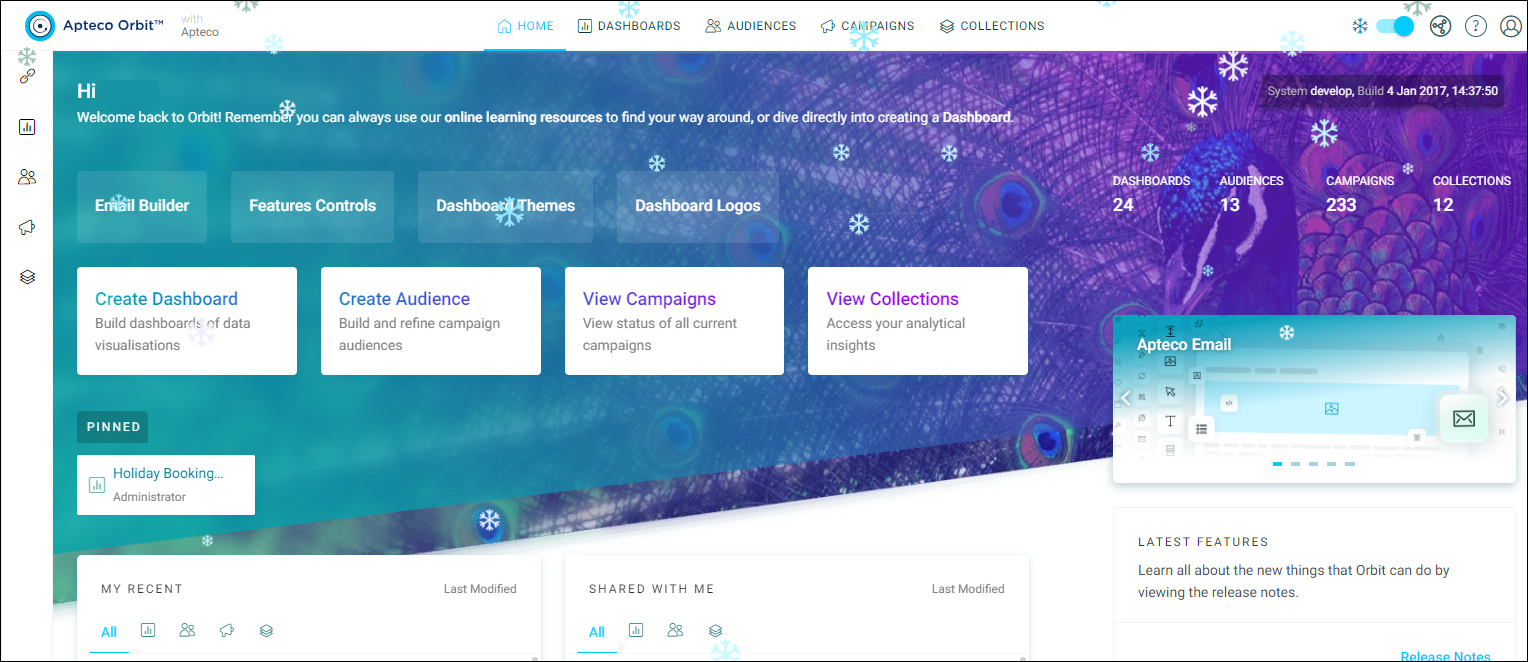Open the Apteco Email banner
This screenshot has height=662, width=1528.
click(1314, 399)
